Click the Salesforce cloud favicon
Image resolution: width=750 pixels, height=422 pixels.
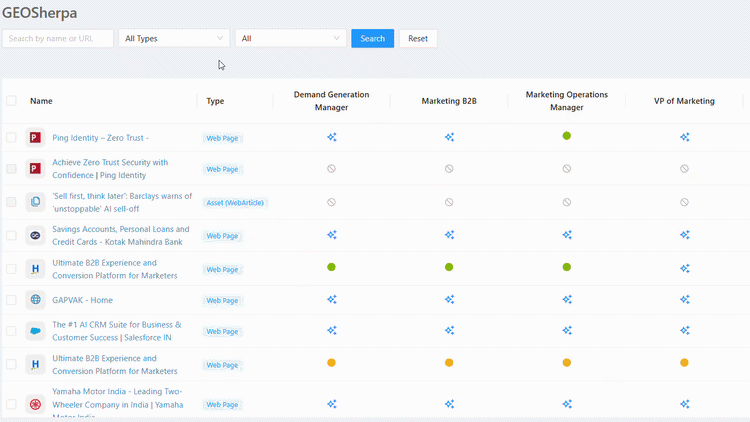coord(35,331)
